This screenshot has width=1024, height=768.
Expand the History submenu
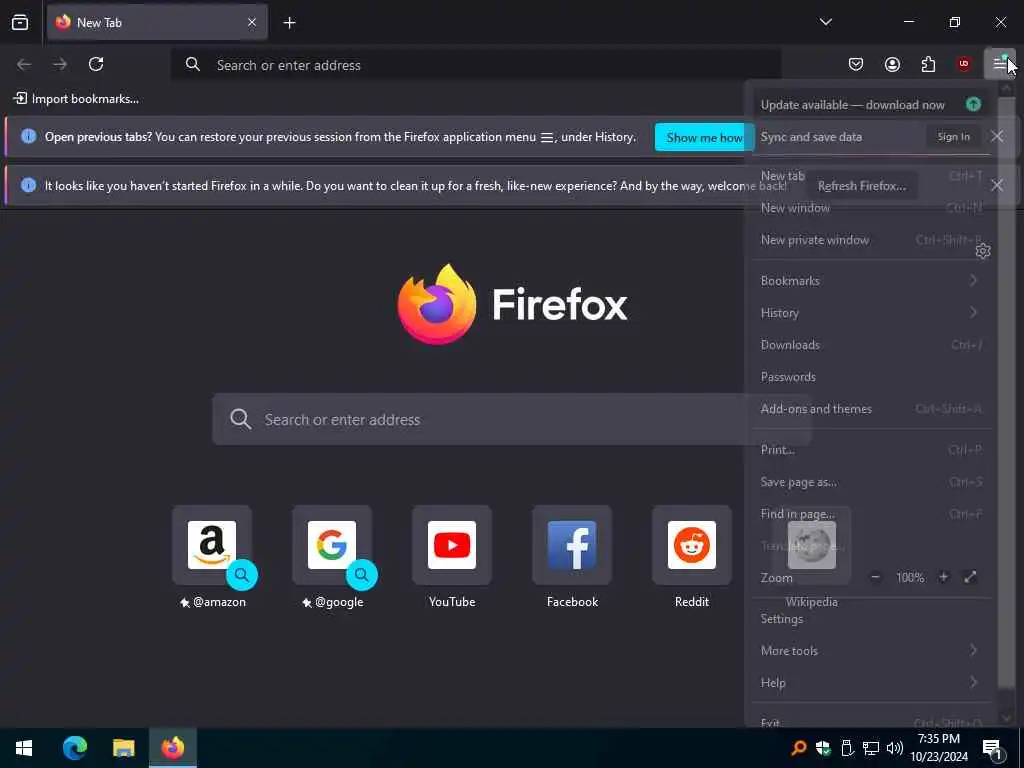(x=871, y=313)
